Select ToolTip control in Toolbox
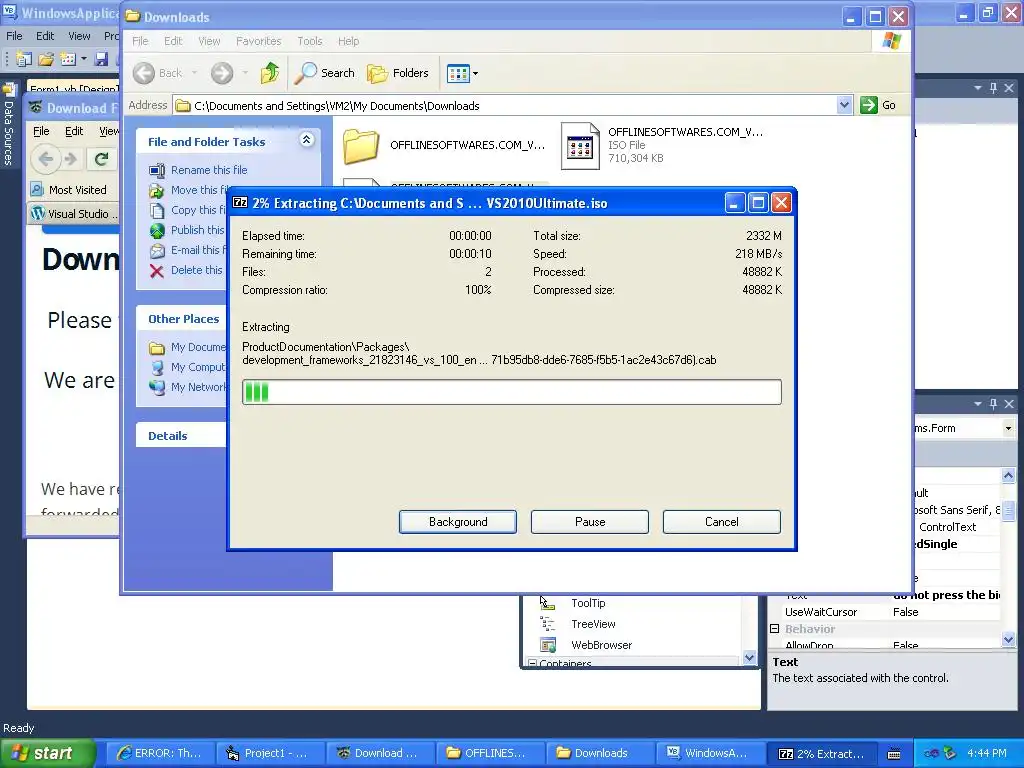This screenshot has height=768, width=1024. [588, 603]
